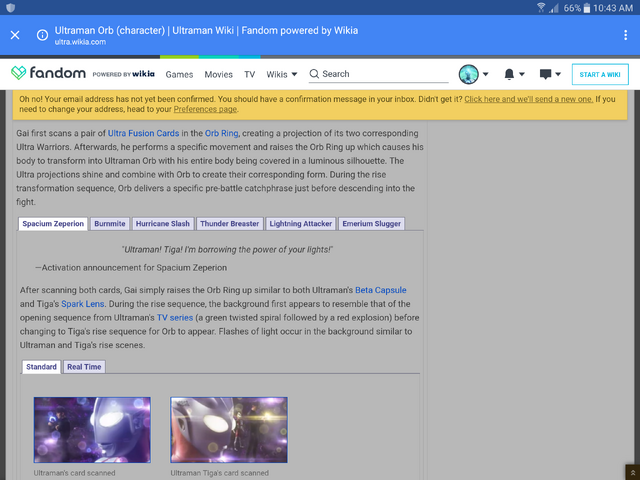
Task: Expand the Wikis dropdown
Action: coord(282,74)
